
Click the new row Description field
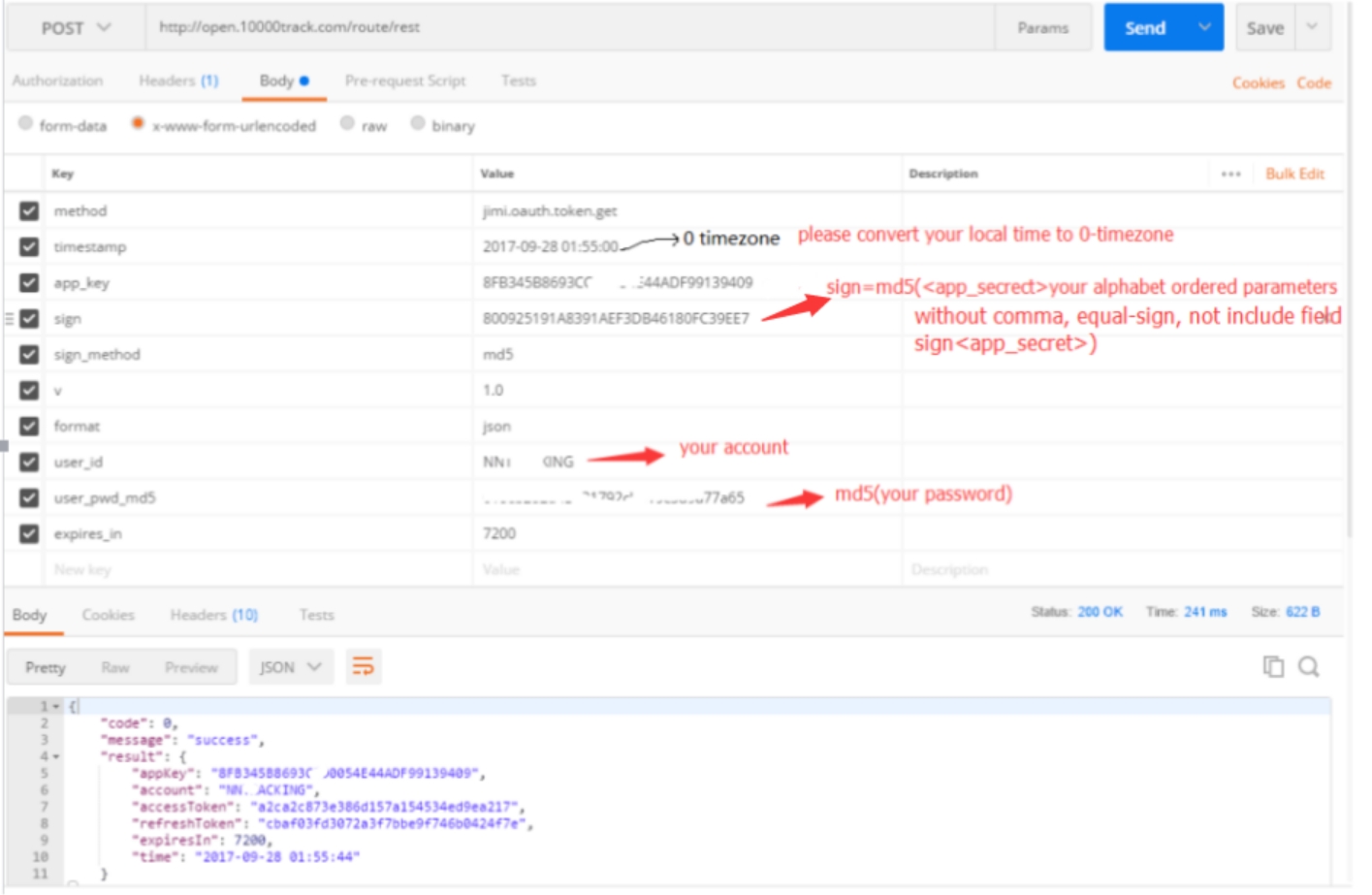pyautogui.click(x=1123, y=570)
